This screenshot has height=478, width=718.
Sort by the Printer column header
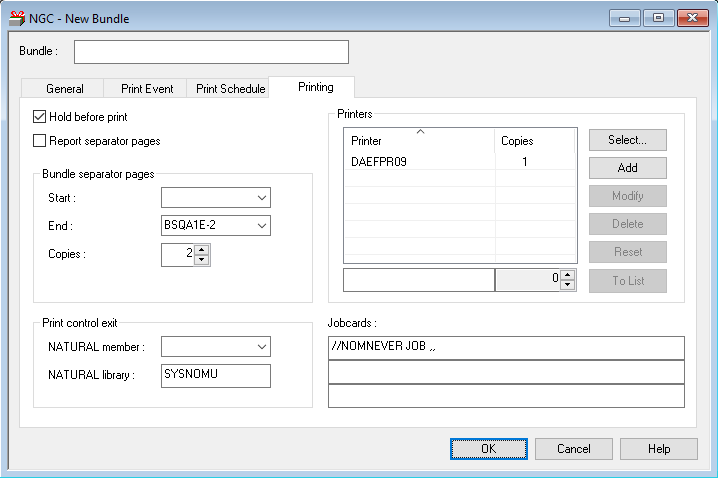(419, 141)
